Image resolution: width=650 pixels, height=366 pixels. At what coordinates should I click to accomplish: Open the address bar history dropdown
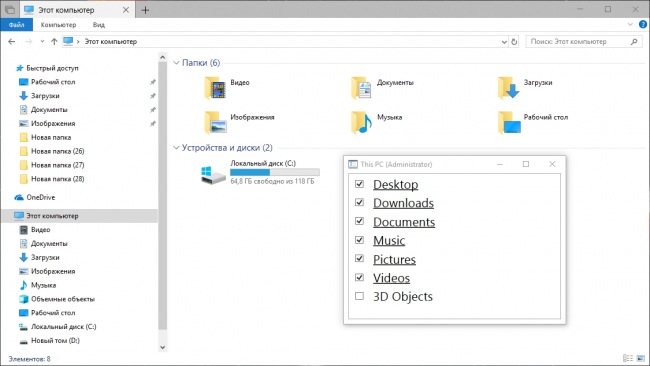point(504,41)
